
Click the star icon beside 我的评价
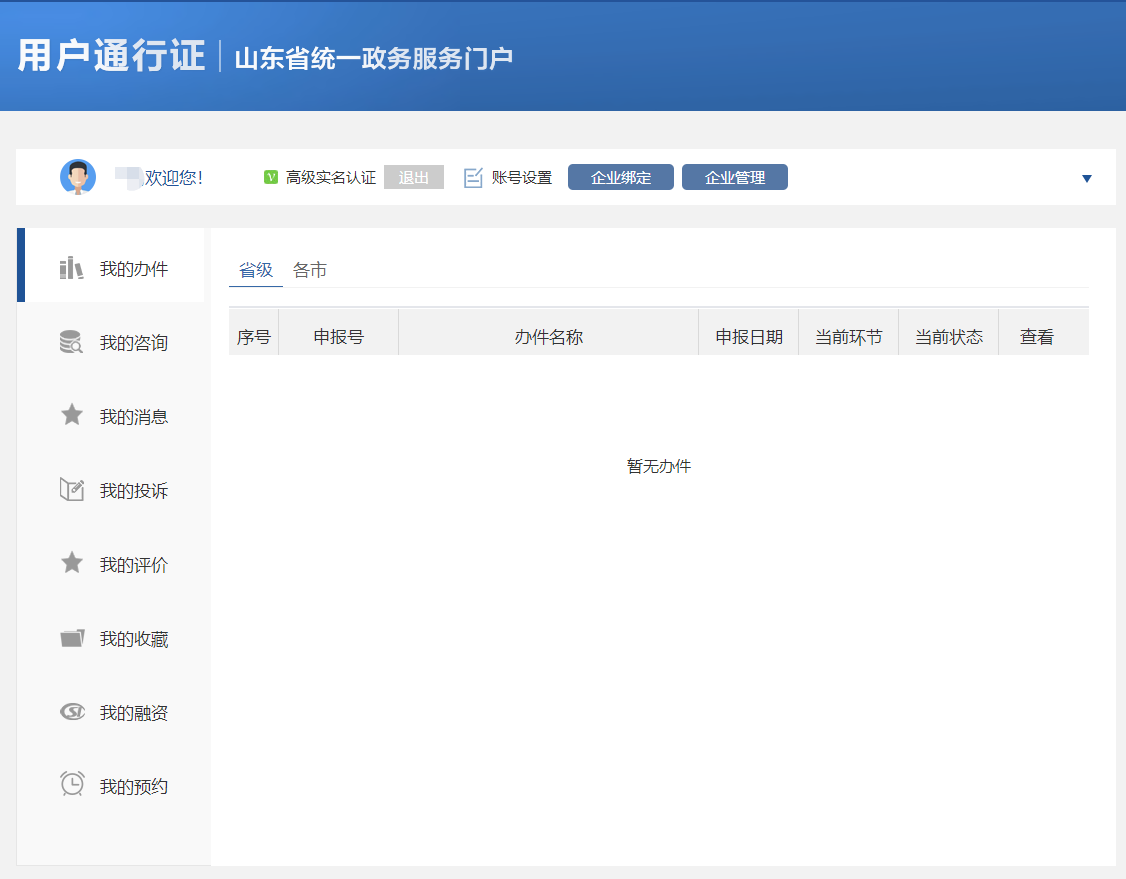[72, 563]
